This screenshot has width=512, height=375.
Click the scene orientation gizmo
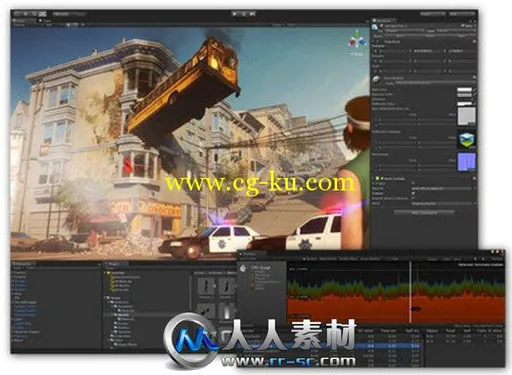357,42
